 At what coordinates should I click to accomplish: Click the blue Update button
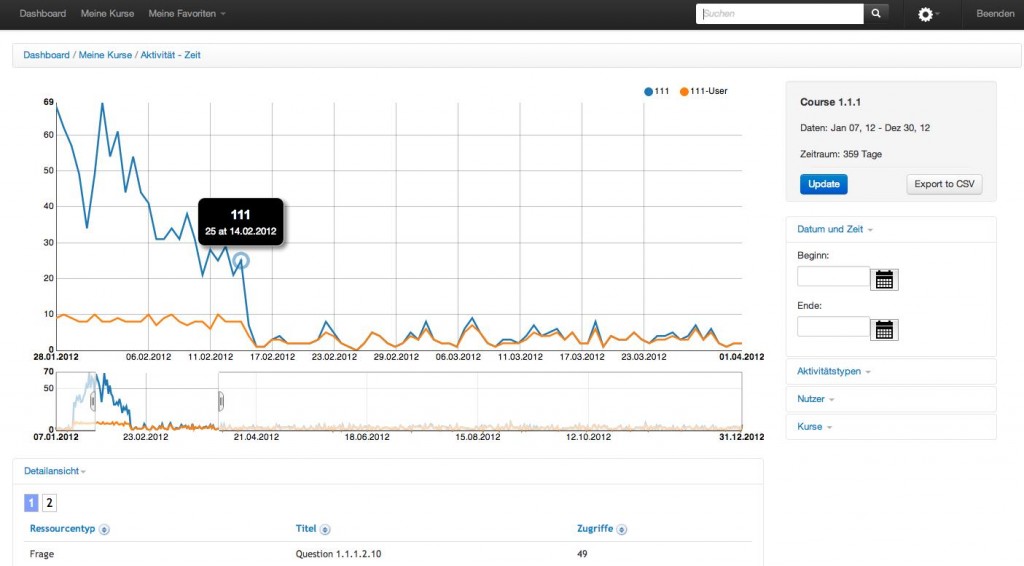824,184
